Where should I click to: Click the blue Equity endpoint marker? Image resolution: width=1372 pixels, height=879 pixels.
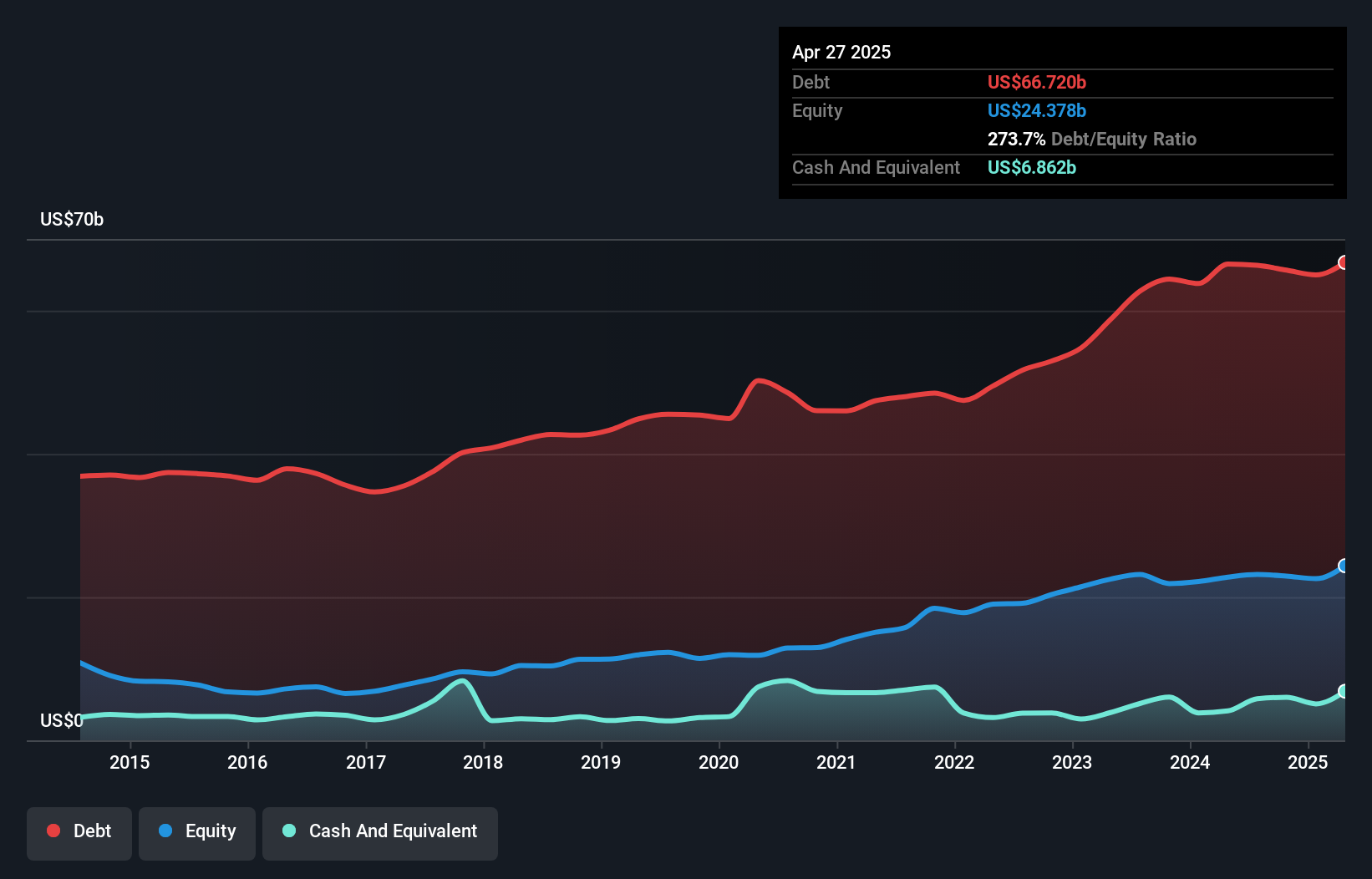pyautogui.click(x=1344, y=566)
